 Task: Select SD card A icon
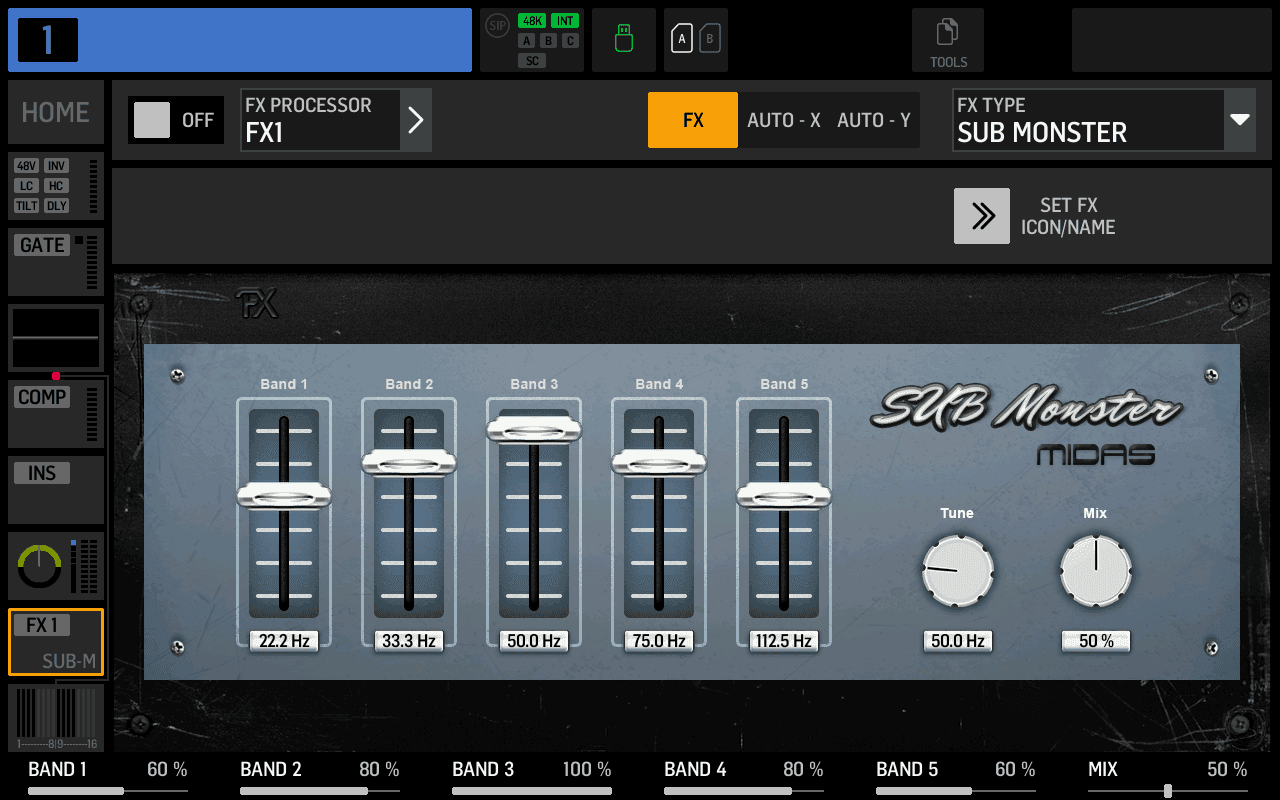682,40
